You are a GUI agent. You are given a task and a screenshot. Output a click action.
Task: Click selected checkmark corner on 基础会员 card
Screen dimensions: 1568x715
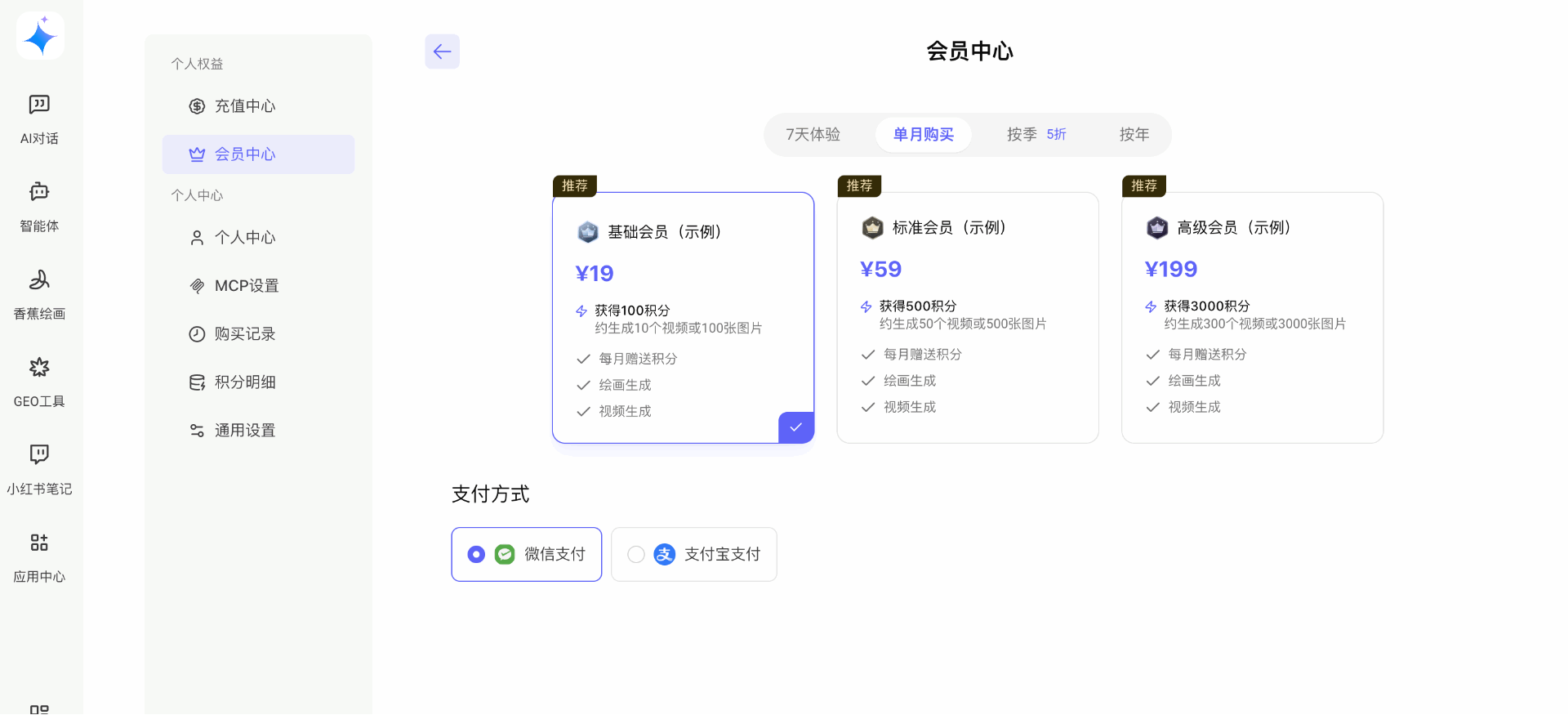point(796,427)
